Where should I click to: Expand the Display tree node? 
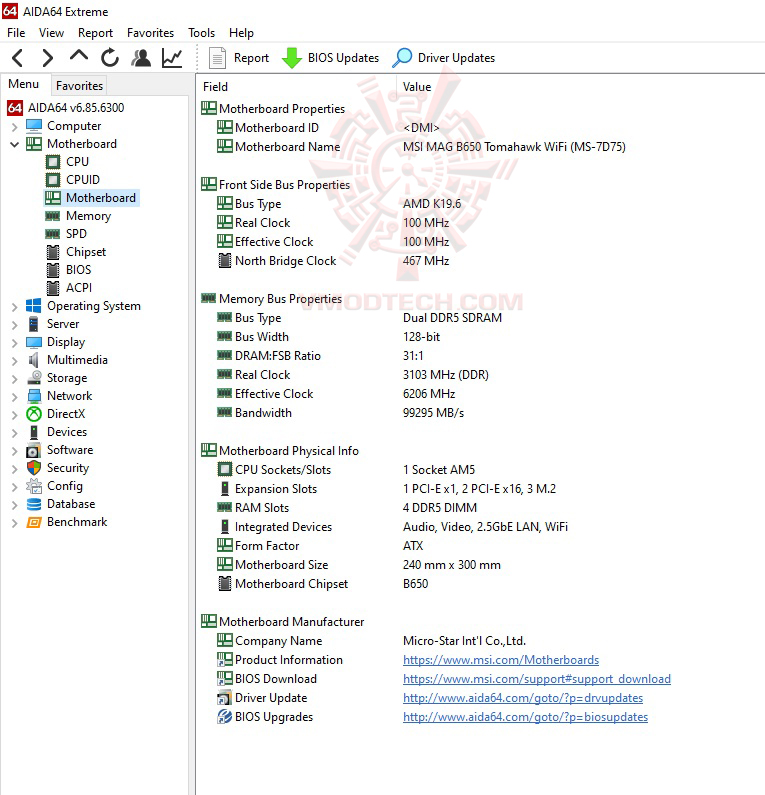click(15, 342)
